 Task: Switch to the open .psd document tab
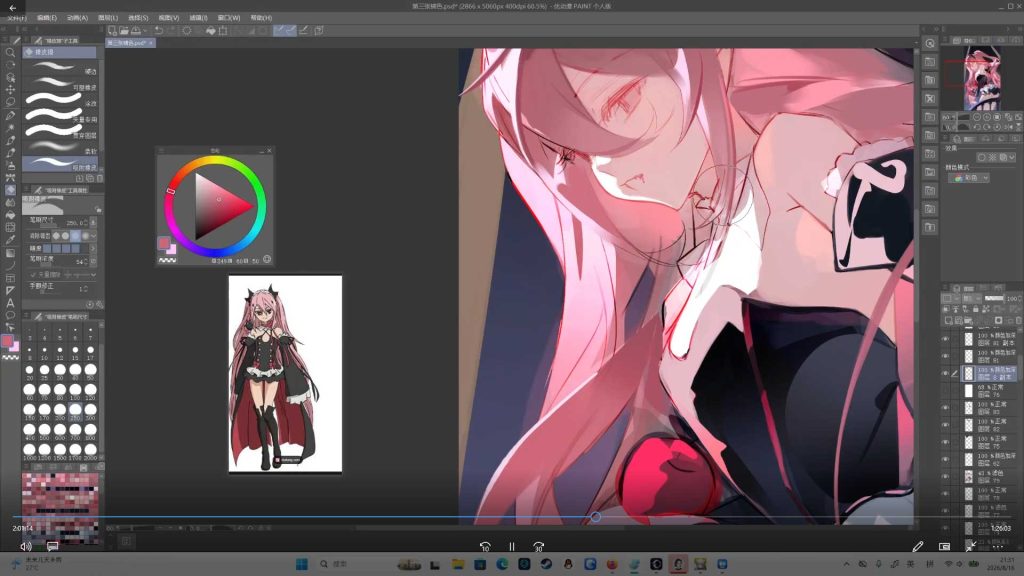coord(130,43)
